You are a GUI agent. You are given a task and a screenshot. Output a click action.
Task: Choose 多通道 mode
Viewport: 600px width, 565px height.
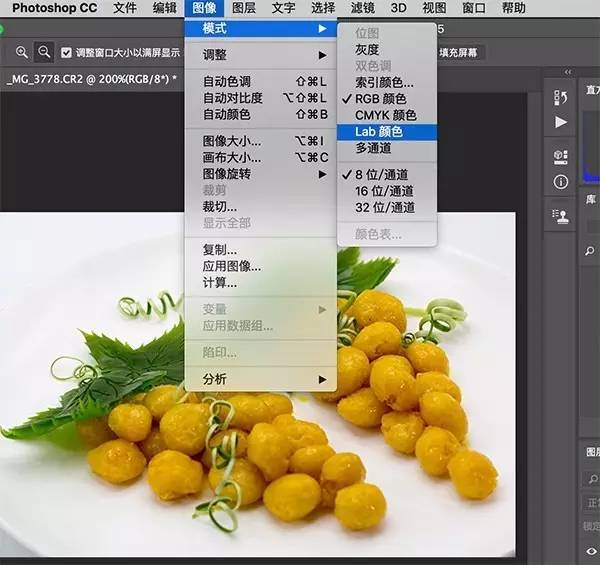387,148
